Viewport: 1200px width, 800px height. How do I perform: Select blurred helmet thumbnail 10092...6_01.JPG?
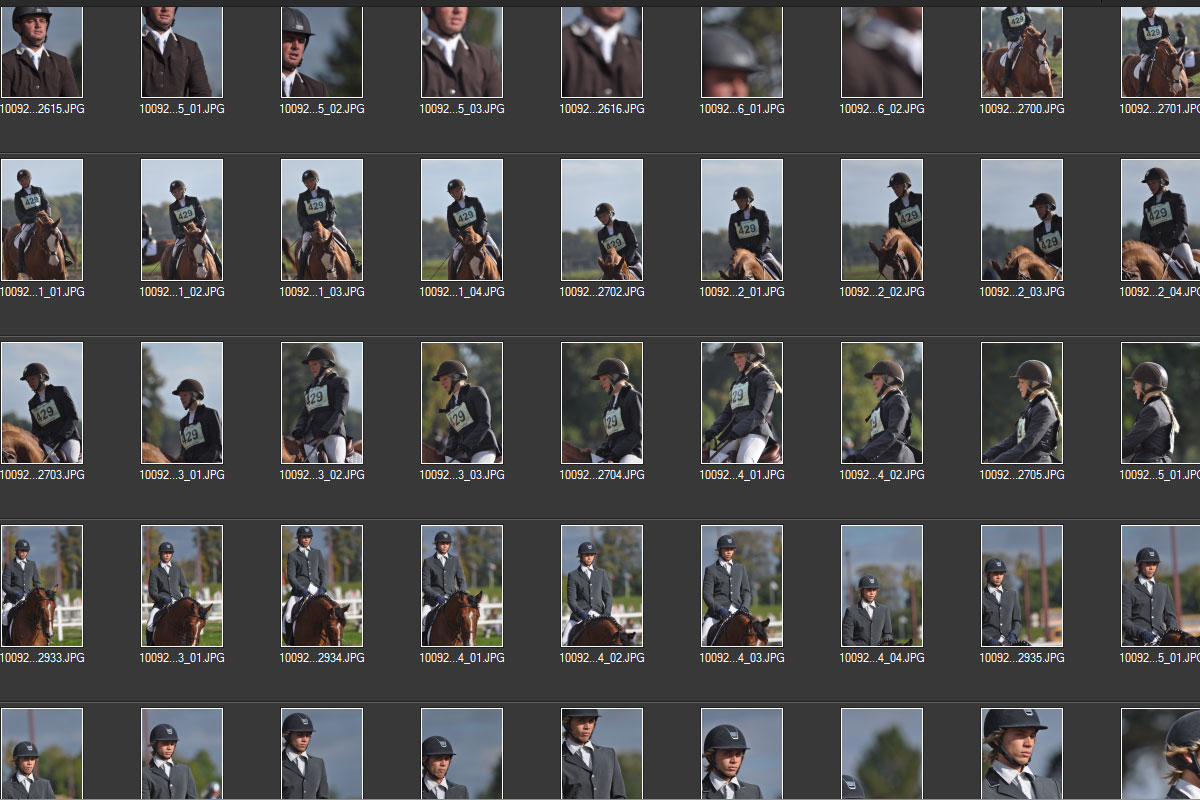pyautogui.click(x=742, y=52)
